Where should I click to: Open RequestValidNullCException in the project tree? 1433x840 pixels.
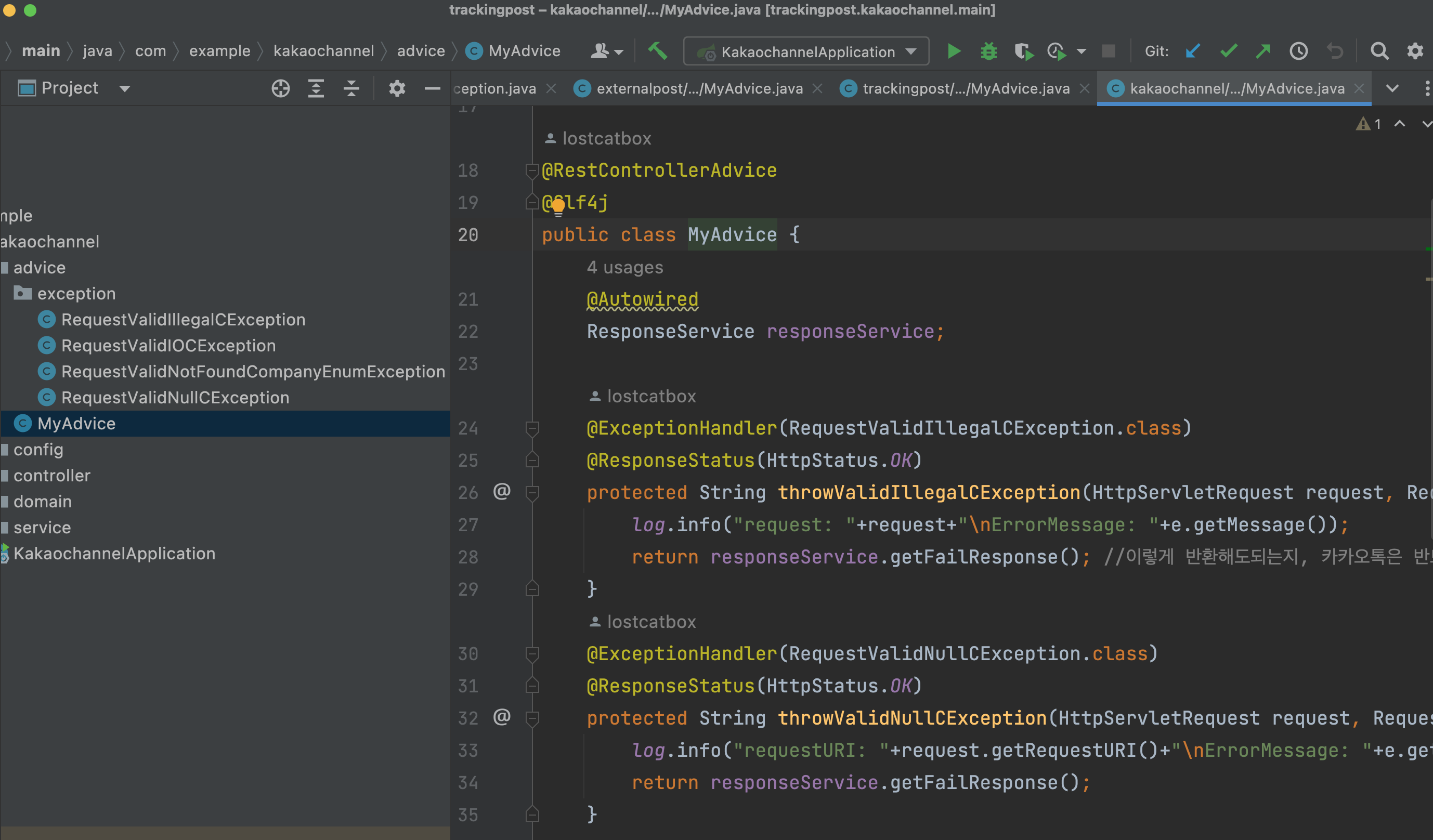175,398
